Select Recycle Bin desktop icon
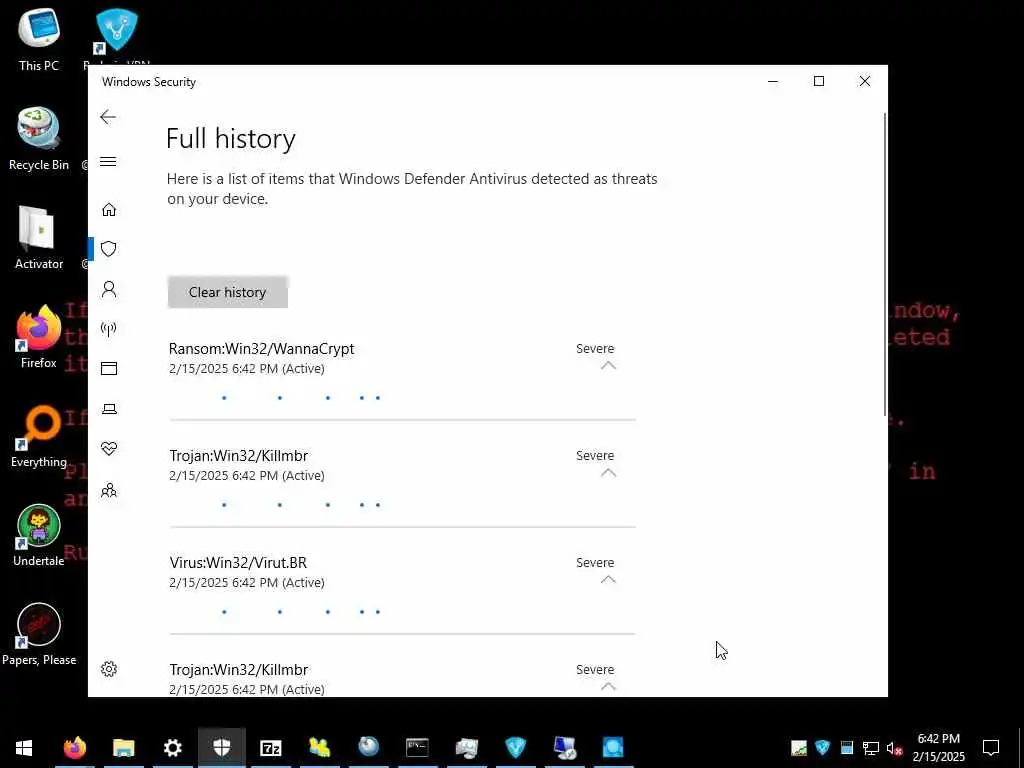 coord(39,139)
